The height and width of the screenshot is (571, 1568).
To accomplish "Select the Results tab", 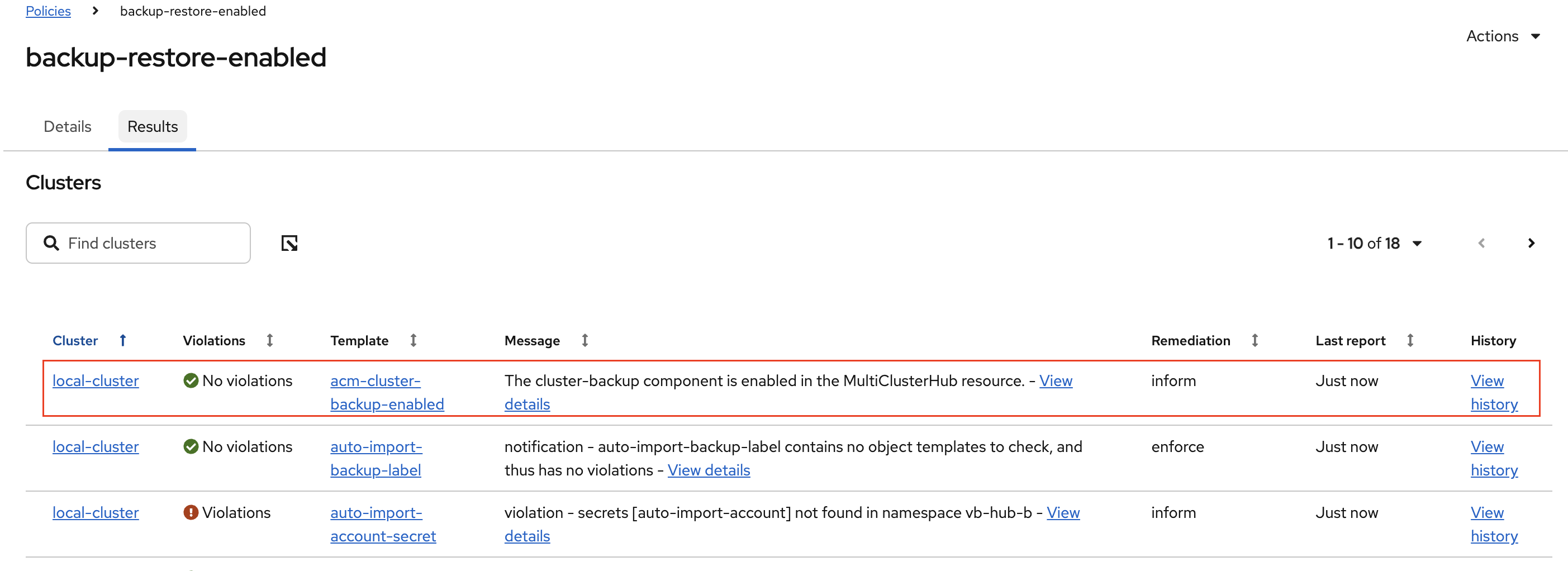I will (152, 127).
